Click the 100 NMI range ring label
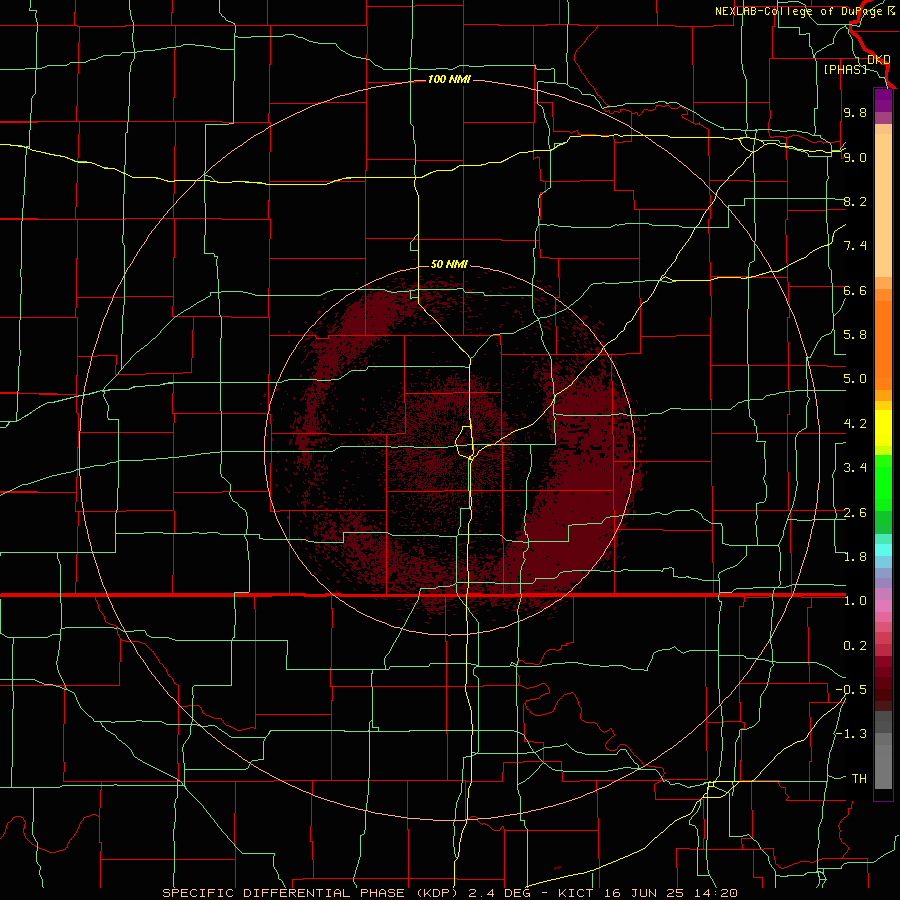 pos(449,79)
